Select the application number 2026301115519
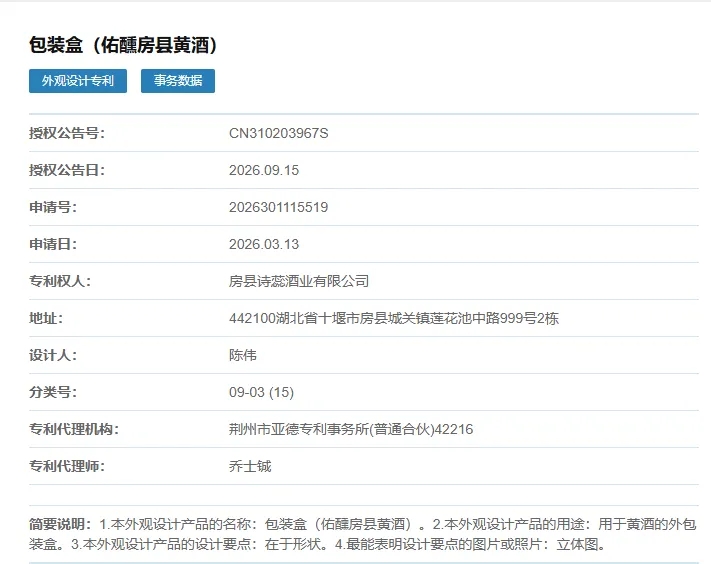711x564 pixels. coord(278,207)
